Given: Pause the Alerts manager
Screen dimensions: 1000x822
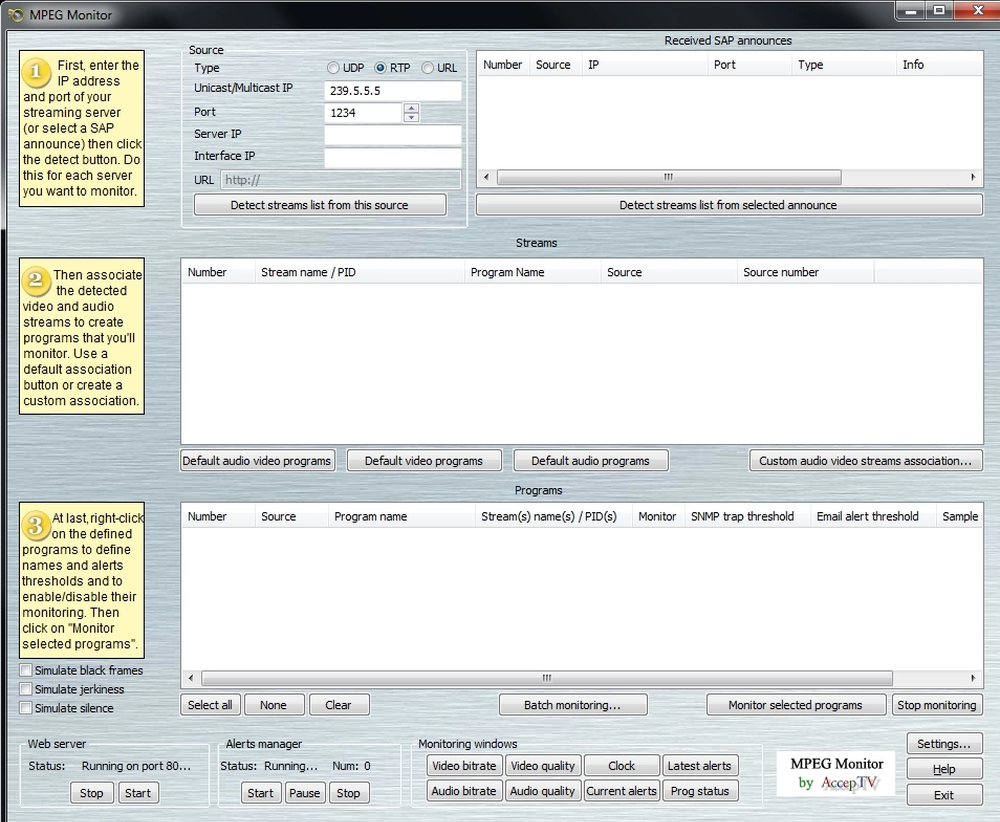Looking at the screenshot, I should coord(305,793).
